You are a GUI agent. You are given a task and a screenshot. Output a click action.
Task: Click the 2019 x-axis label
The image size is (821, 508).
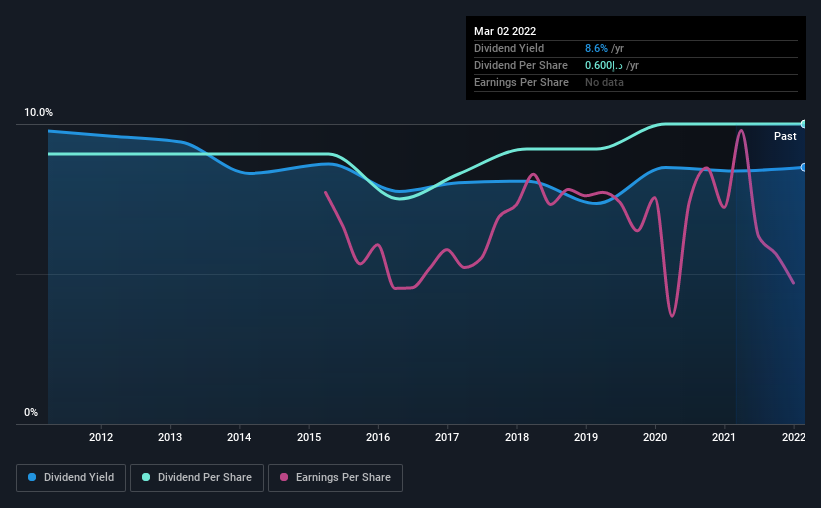coord(586,437)
